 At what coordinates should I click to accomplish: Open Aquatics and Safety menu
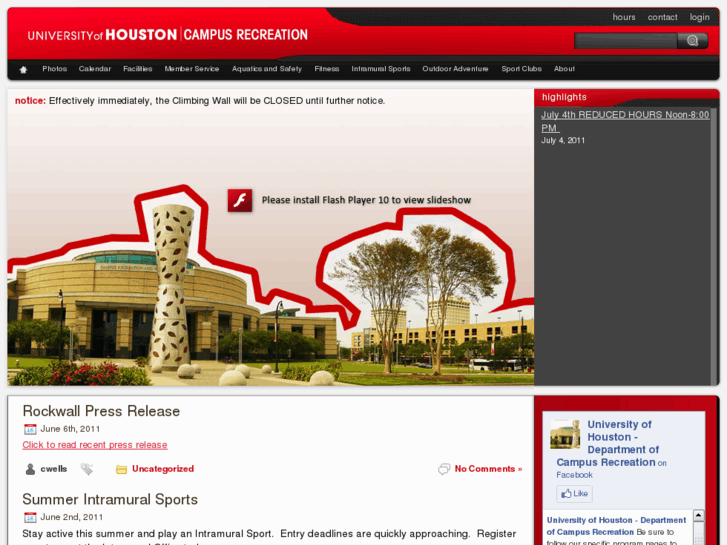point(267,69)
